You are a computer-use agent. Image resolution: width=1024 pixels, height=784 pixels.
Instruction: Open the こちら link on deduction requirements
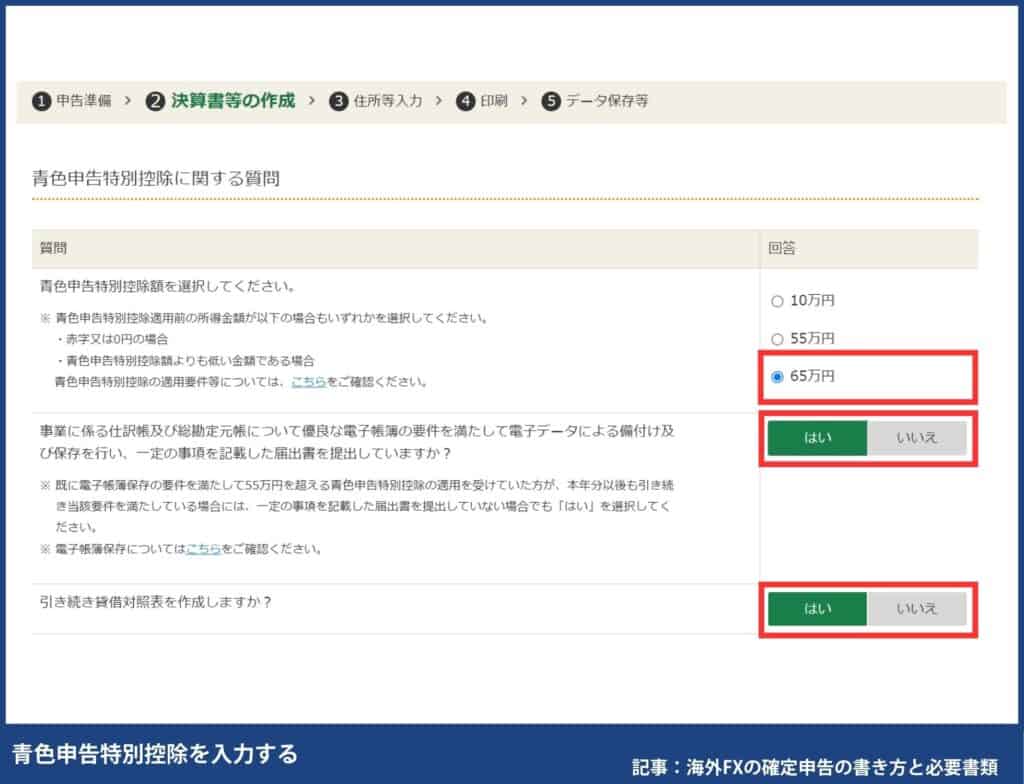coord(308,382)
